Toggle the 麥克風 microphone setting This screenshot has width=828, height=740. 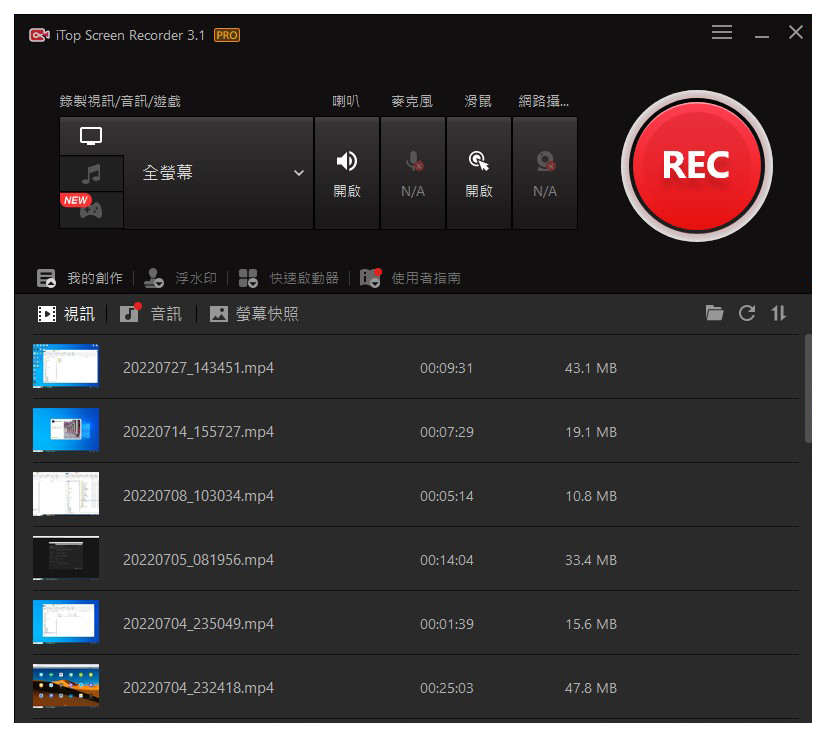pos(413,173)
